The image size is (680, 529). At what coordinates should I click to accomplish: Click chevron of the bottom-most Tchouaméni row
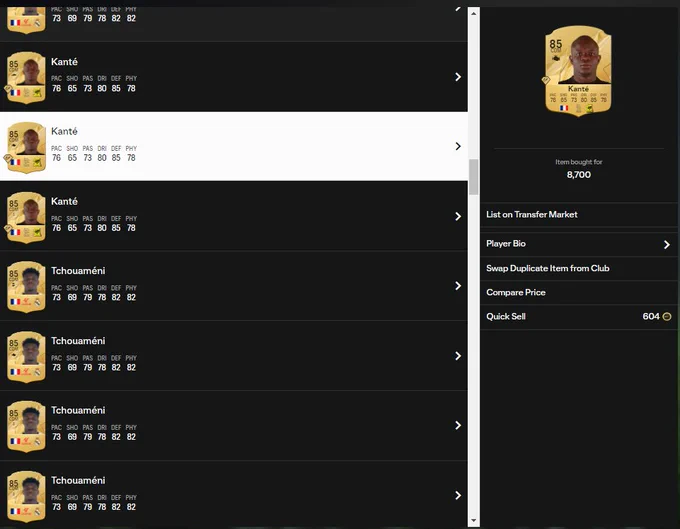[x=458, y=496]
